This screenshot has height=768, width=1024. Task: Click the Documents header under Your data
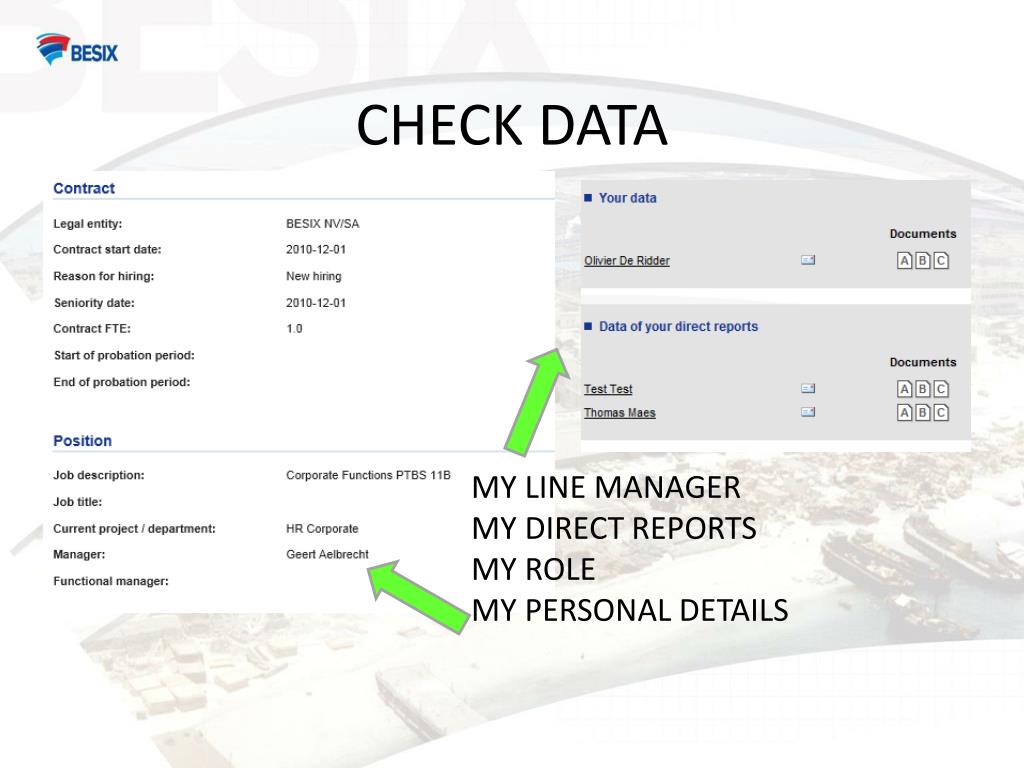tap(923, 234)
